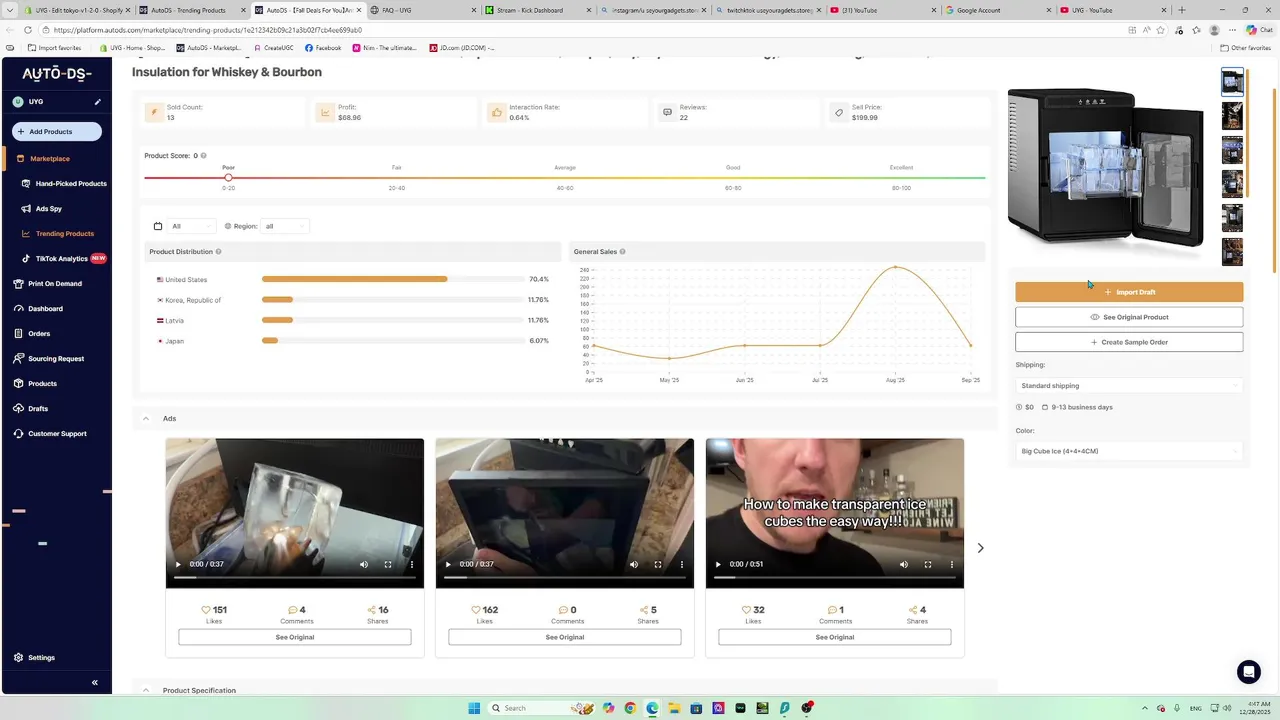Image resolution: width=1280 pixels, height=720 pixels.
Task: Open Ads Spy page
Action: click(49, 209)
